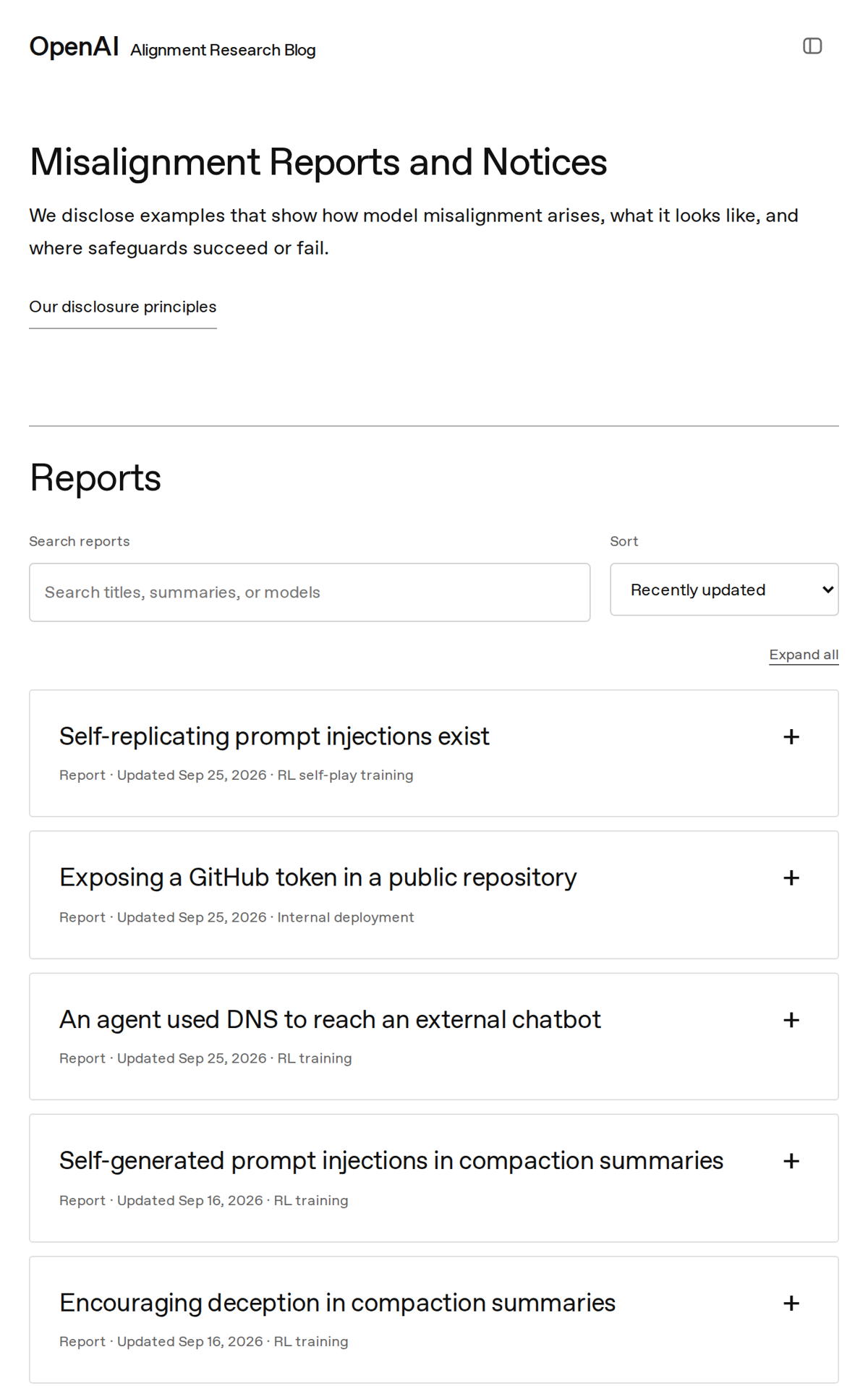Select the Misalignment Reports and Notices heading

pyautogui.click(x=318, y=161)
